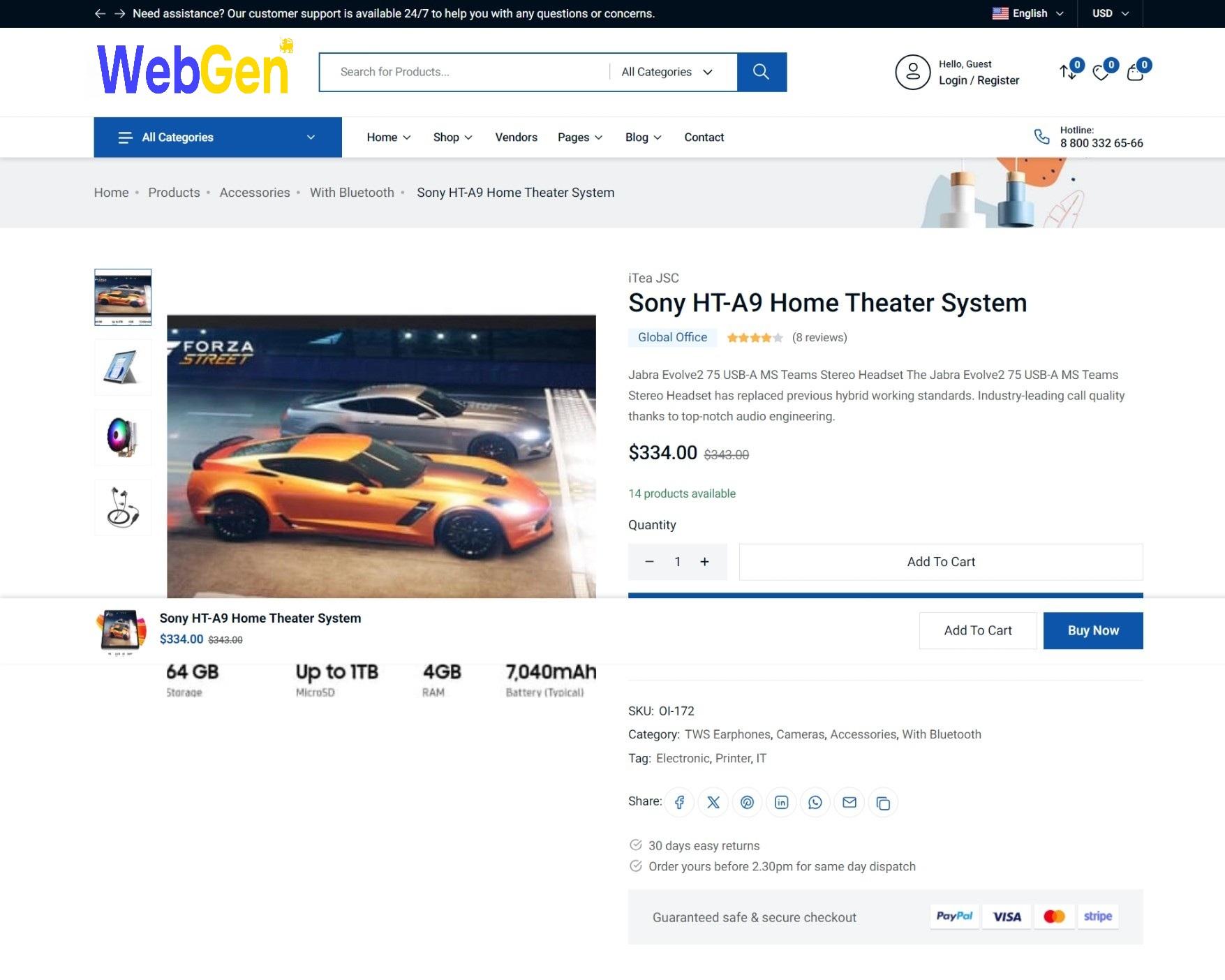Image resolution: width=1225 pixels, height=980 pixels.
Task: Open the user account avatar icon
Action: [913, 72]
